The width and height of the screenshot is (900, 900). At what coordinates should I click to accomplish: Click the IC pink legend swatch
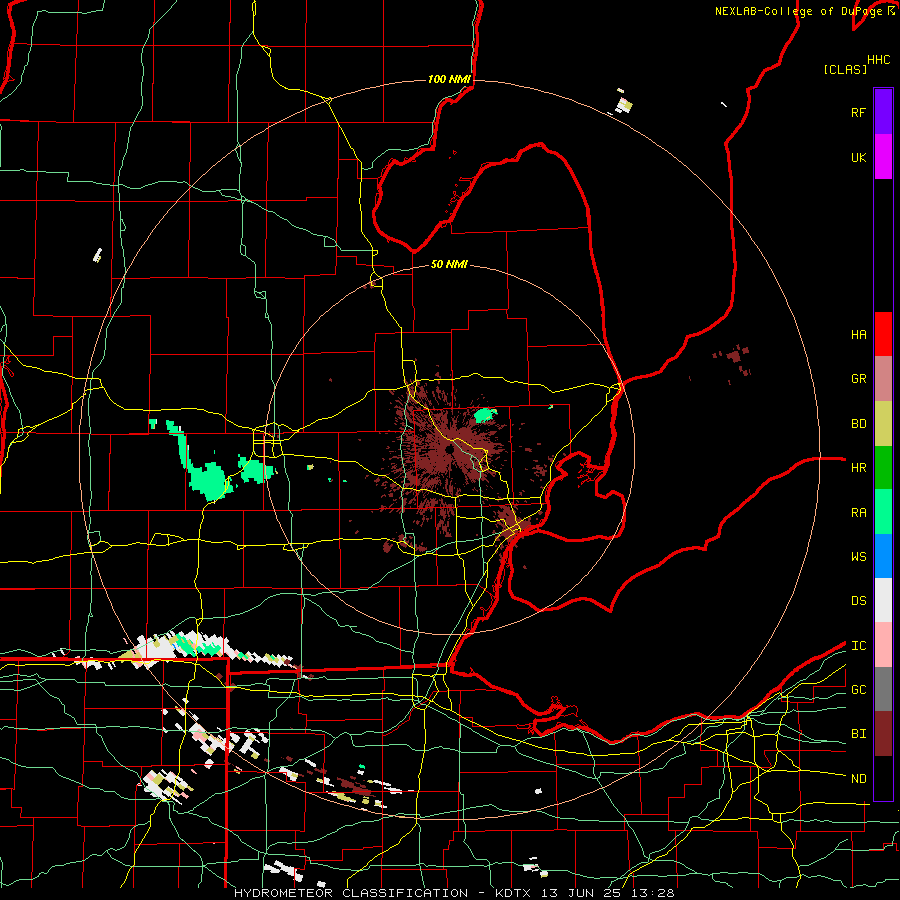pyautogui.click(x=883, y=645)
